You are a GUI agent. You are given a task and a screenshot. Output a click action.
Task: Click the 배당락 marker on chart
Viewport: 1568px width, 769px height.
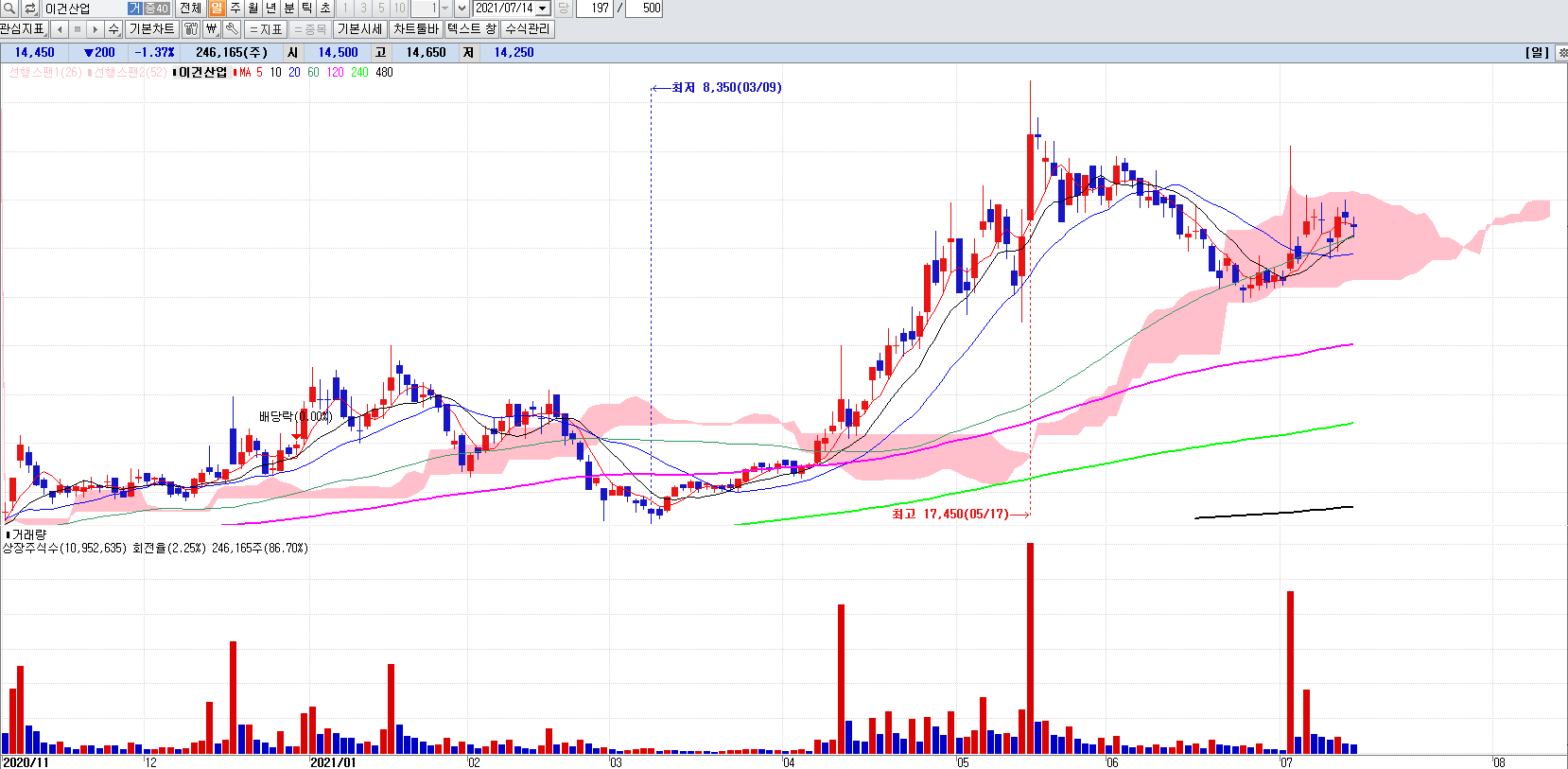tap(295, 416)
